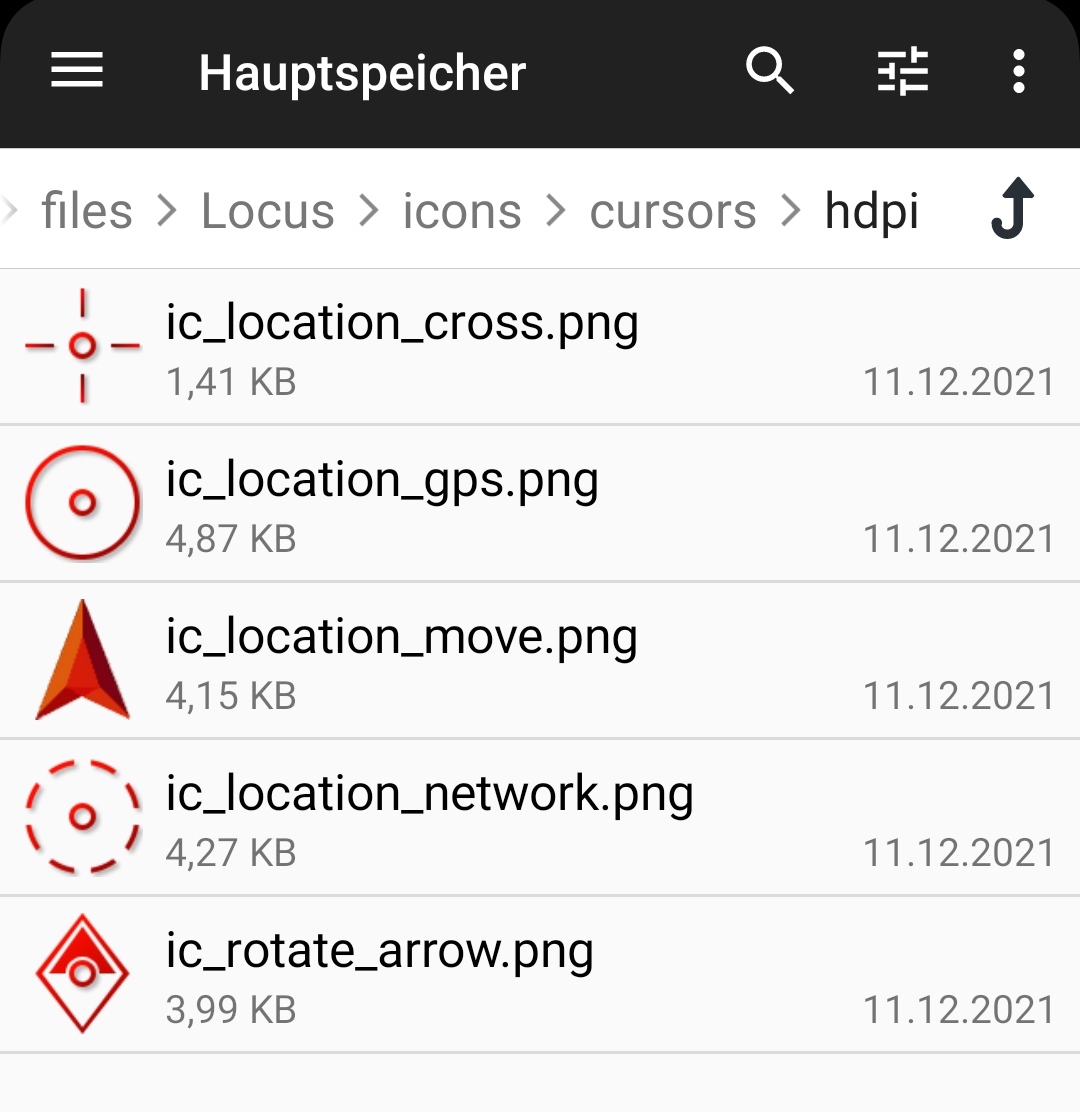Tap the dashed circle icon of ic_location_network
Image resolution: width=1080 pixels, height=1112 pixels.
pyautogui.click(x=83, y=817)
